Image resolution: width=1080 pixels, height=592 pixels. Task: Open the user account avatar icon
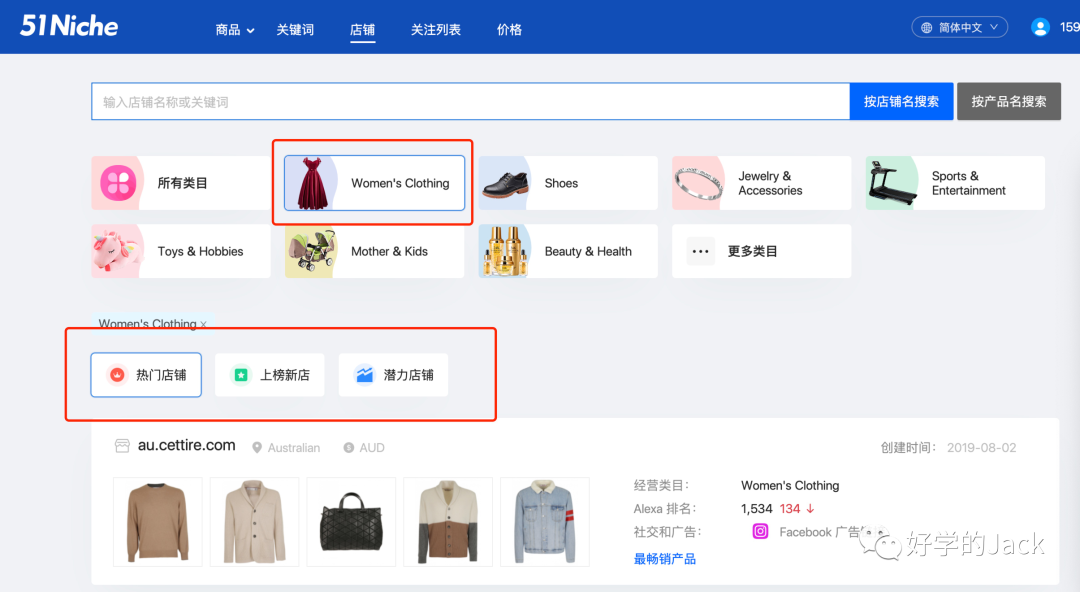[x=1040, y=28]
